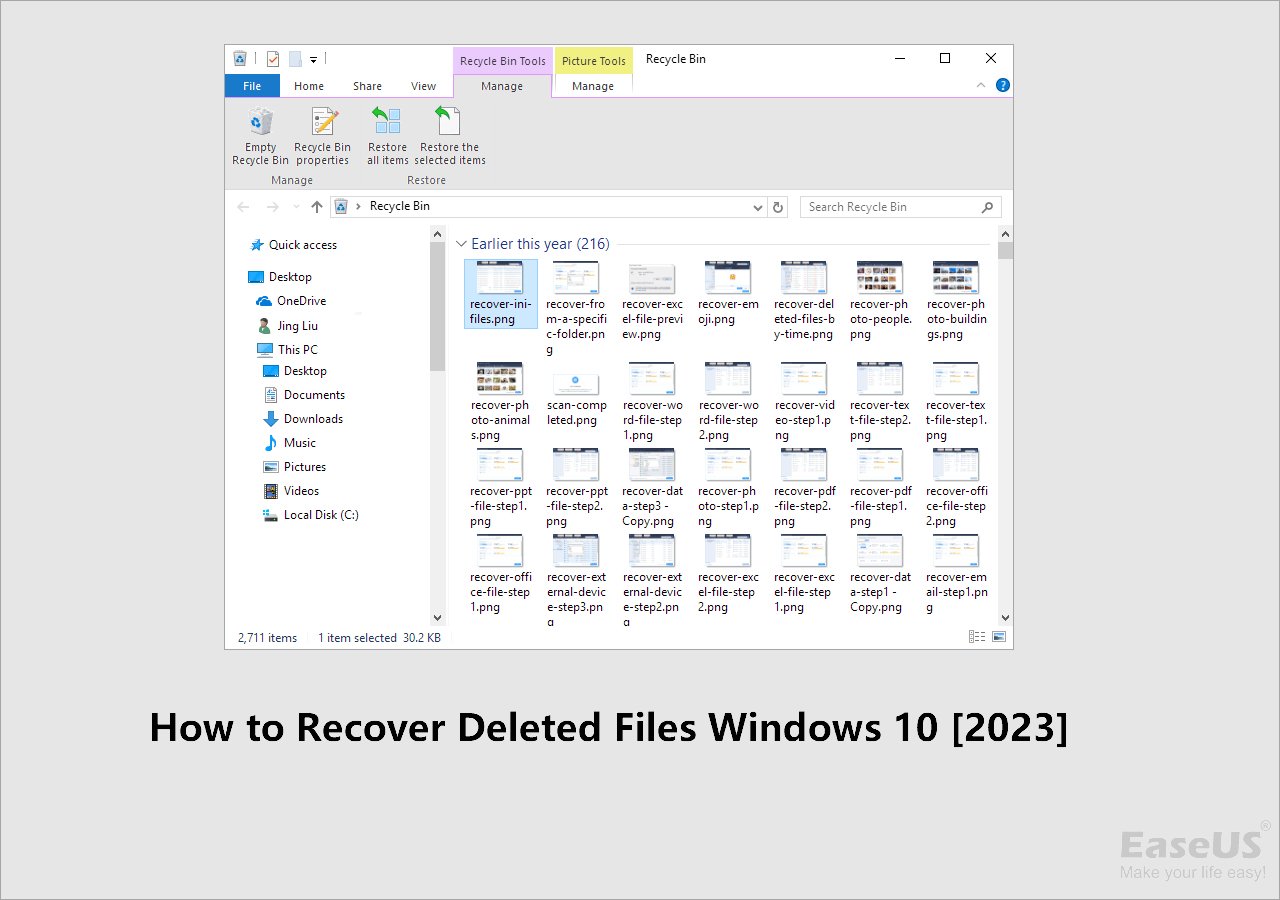Click file list scroll down arrow
The height and width of the screenshot is (900, 1280).
(1005, 618)
